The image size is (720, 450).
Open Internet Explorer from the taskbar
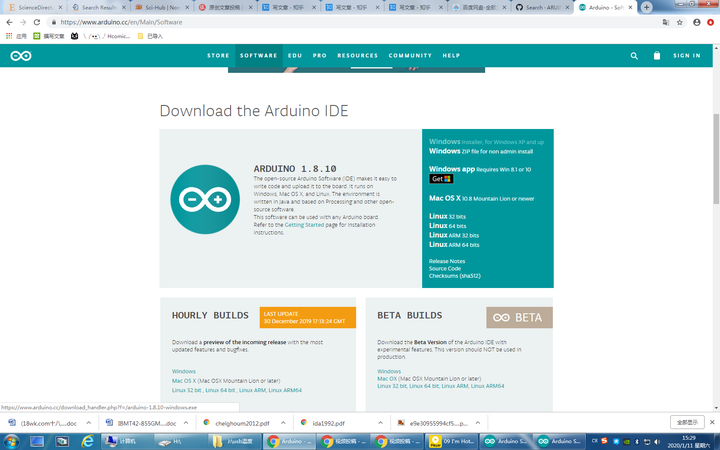tap(87, 441)
